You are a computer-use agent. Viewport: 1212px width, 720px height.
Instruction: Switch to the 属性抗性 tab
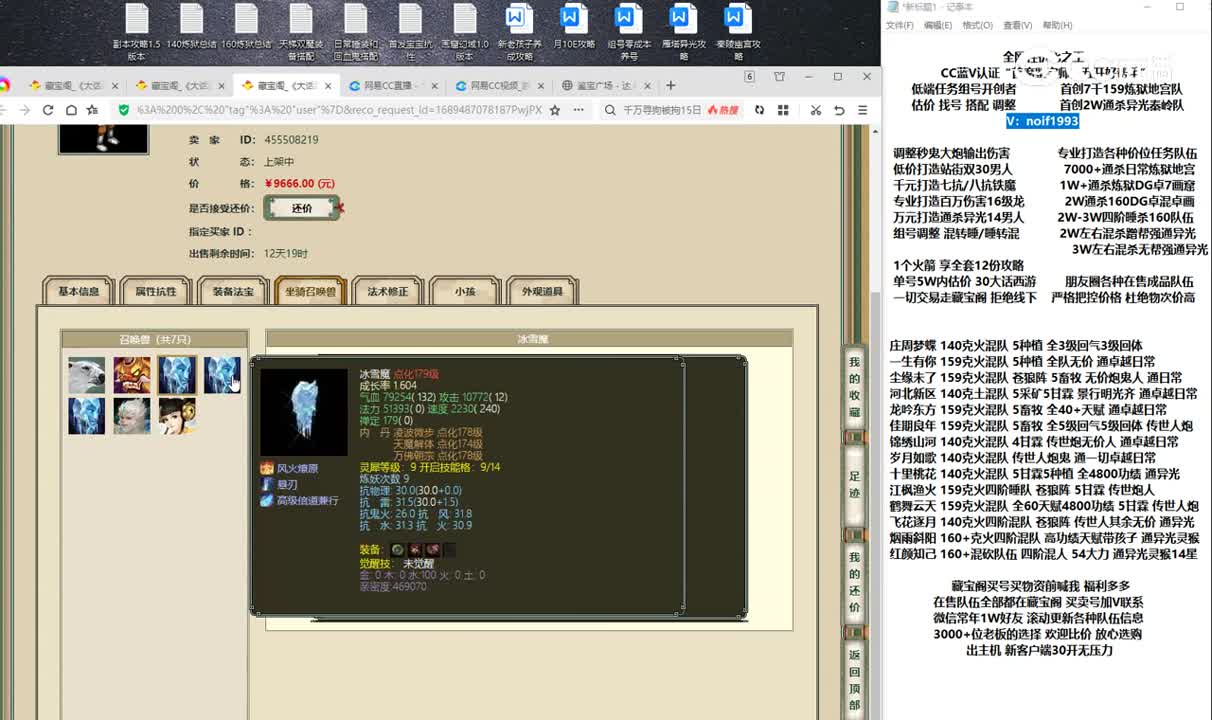pyautogui.click(x=156, y=291)
